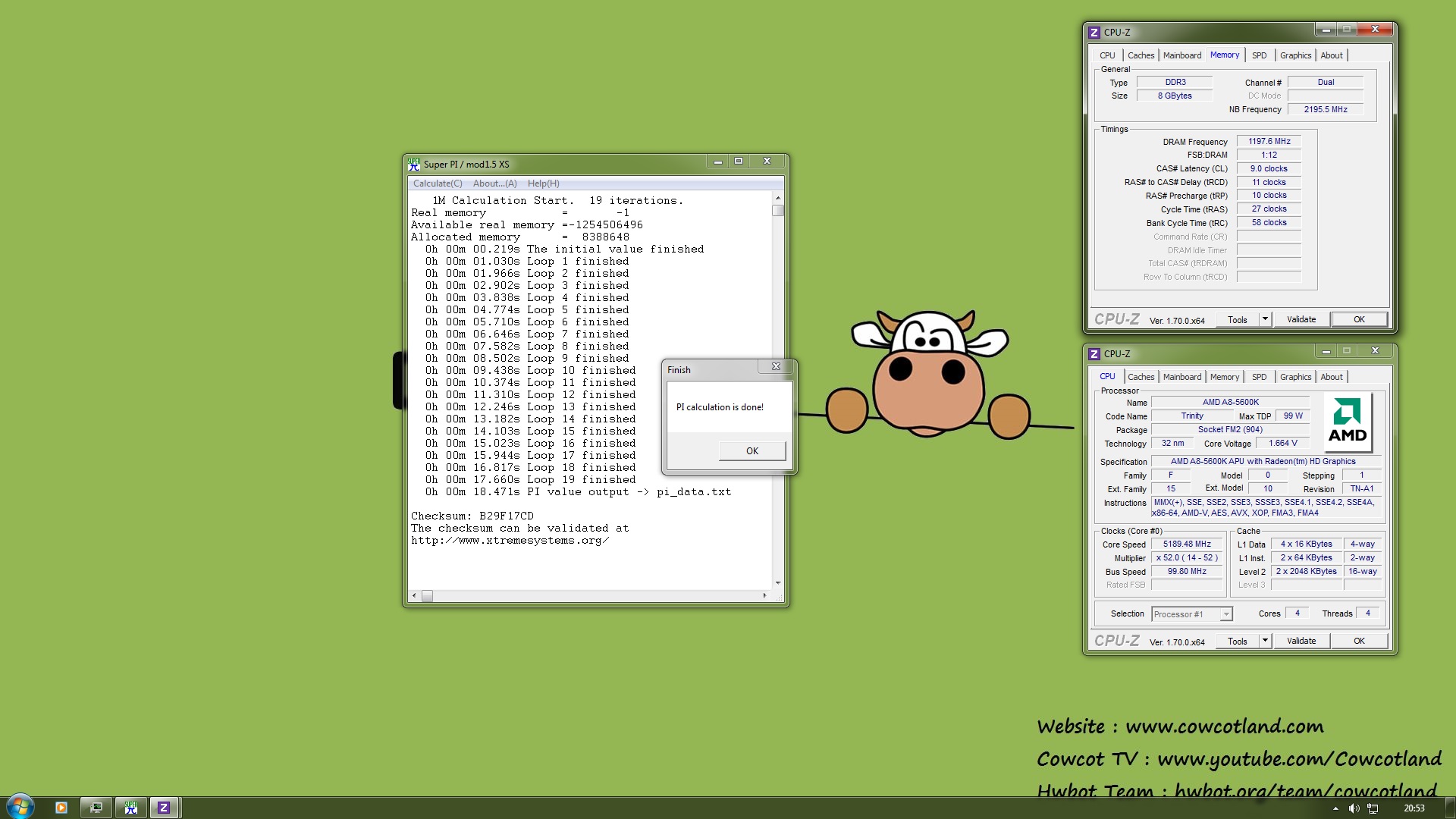Screen dimensions: 1456x819
Task: Open About tab in bottom CPU-Z window
Action: point(1331,377)
